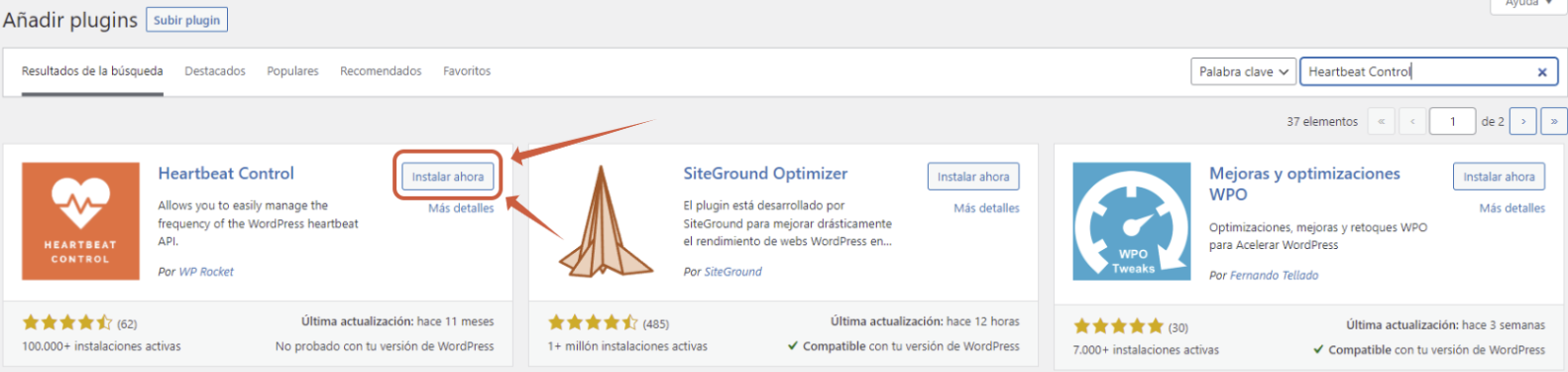
Task: Click Última actualización: hace 12 horas text
Action: pos(925,321)
